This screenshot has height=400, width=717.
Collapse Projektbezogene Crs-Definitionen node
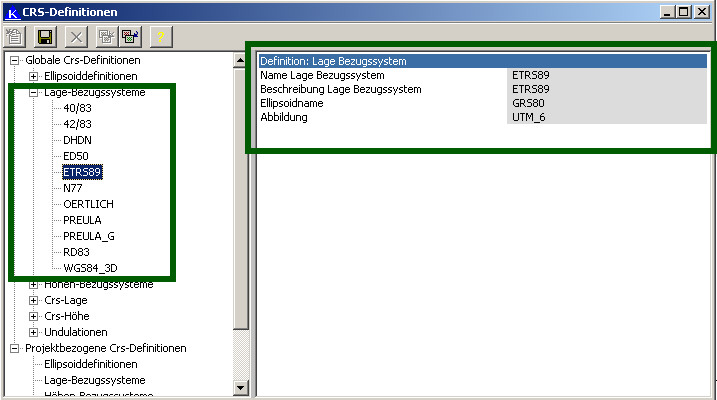(x=15, y=348)
